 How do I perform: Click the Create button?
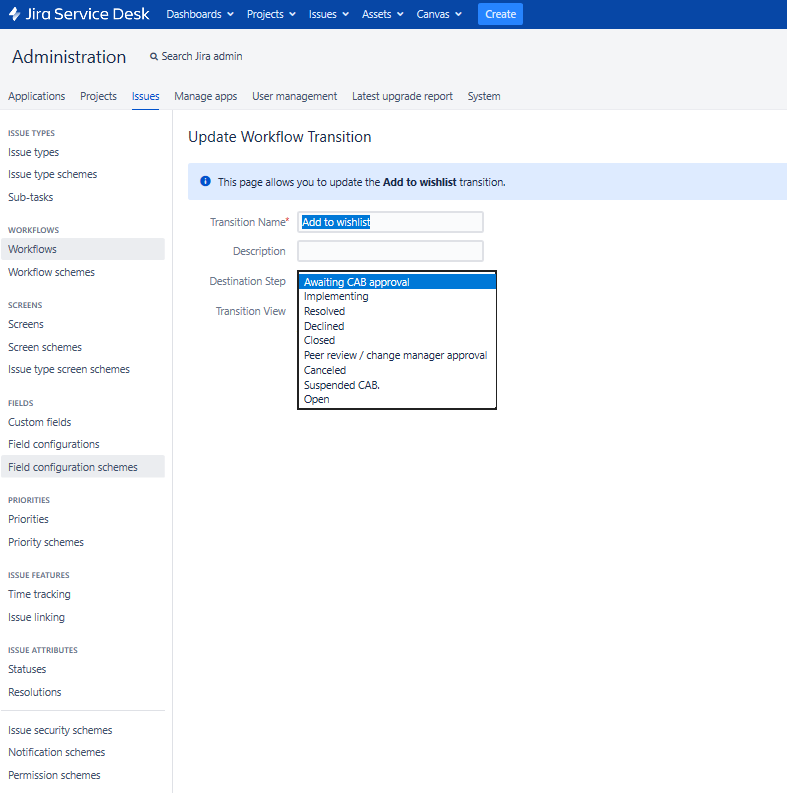coord(500,14)
